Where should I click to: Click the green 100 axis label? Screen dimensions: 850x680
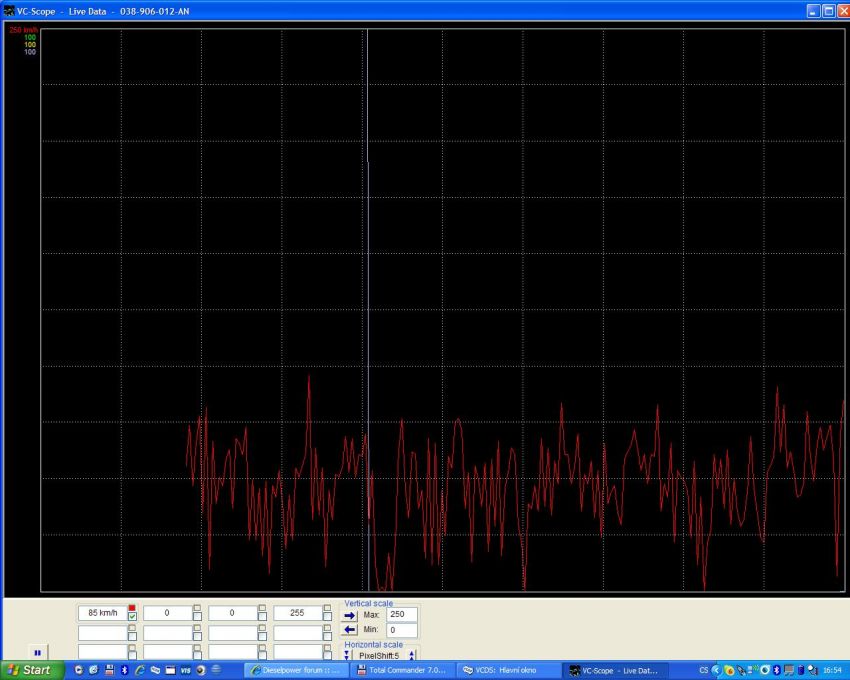click(x=30, y=37)
